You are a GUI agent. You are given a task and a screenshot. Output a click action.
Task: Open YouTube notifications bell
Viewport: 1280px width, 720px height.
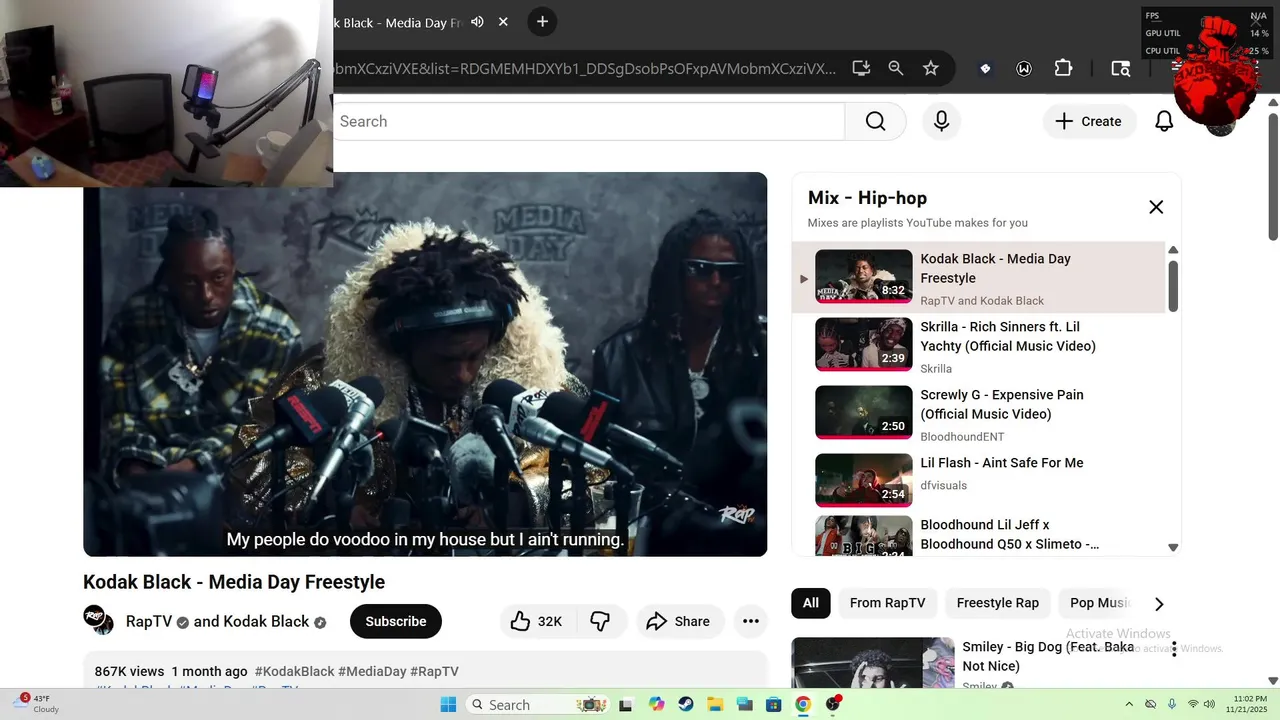point(1164,121)
